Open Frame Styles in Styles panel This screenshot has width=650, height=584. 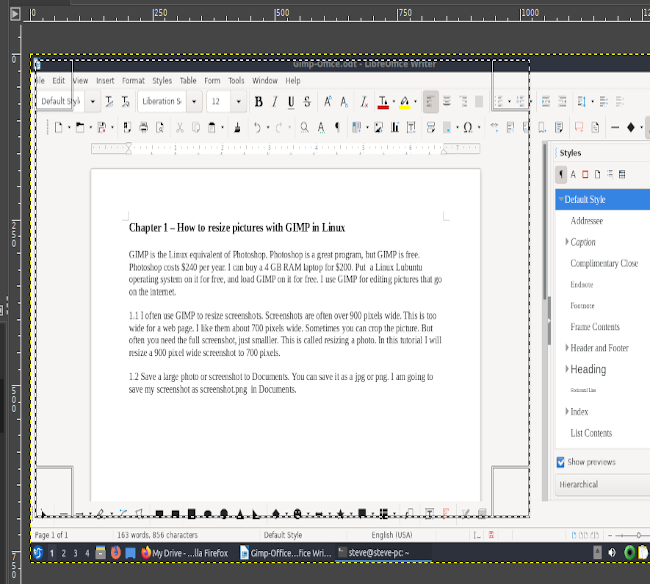585,175
